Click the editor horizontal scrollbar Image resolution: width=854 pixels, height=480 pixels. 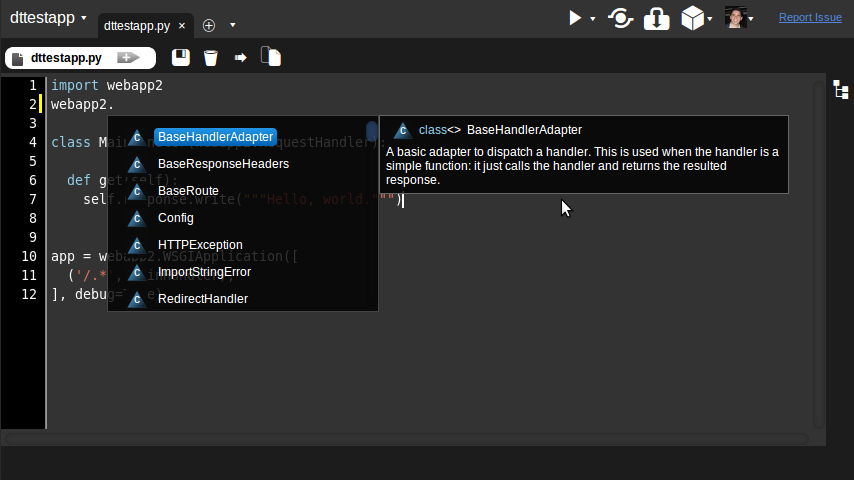coord(406,439)
